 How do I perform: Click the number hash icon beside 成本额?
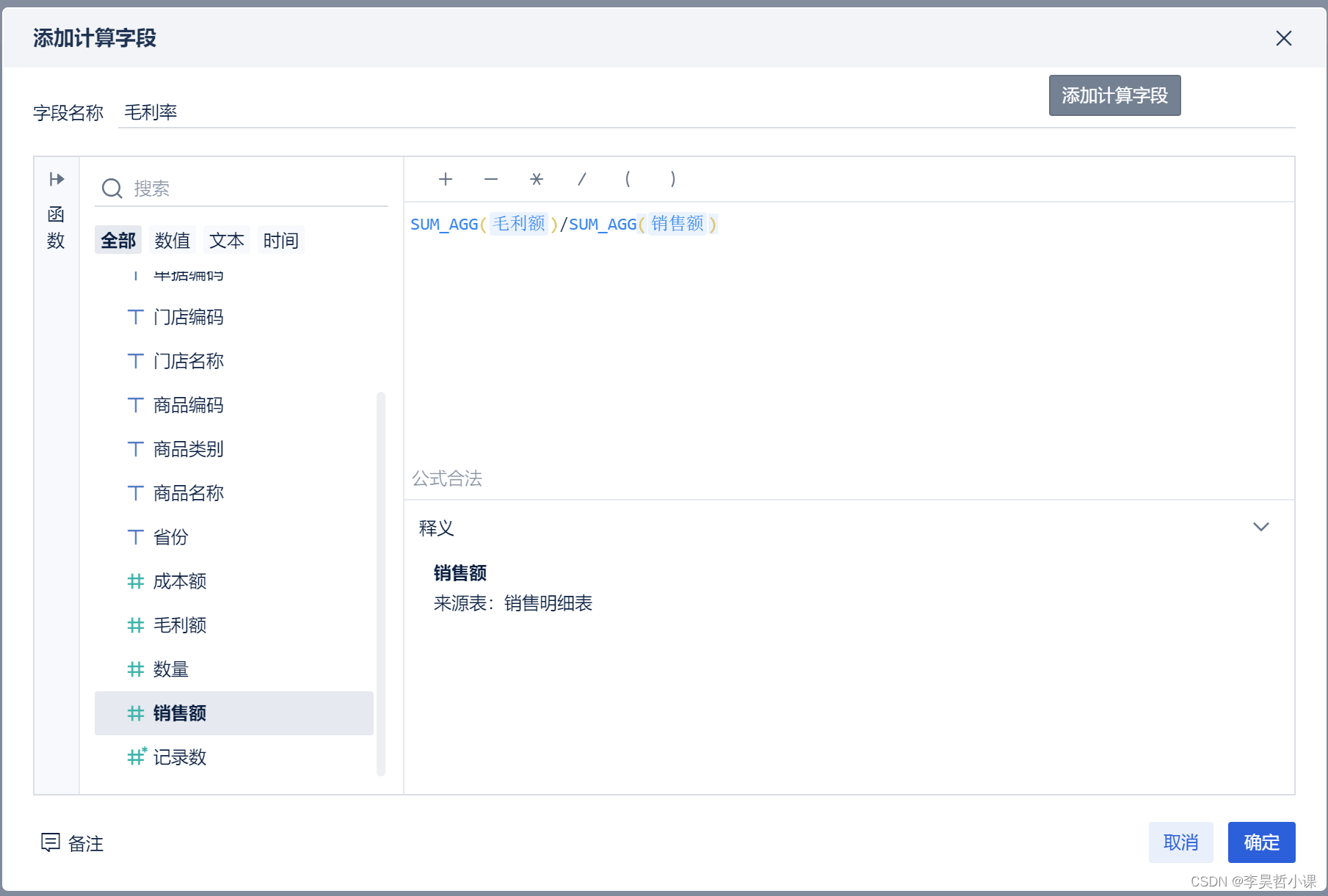[135, 581]
